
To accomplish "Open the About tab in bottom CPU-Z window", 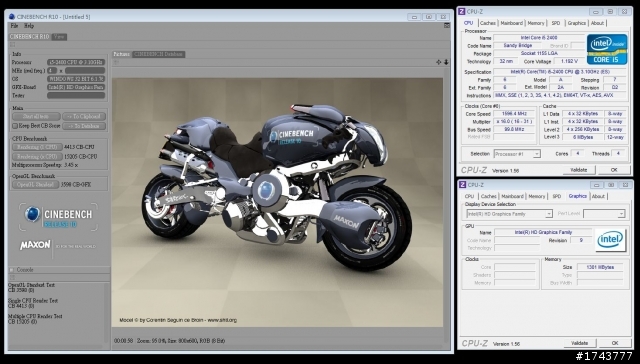I will 598,196.
